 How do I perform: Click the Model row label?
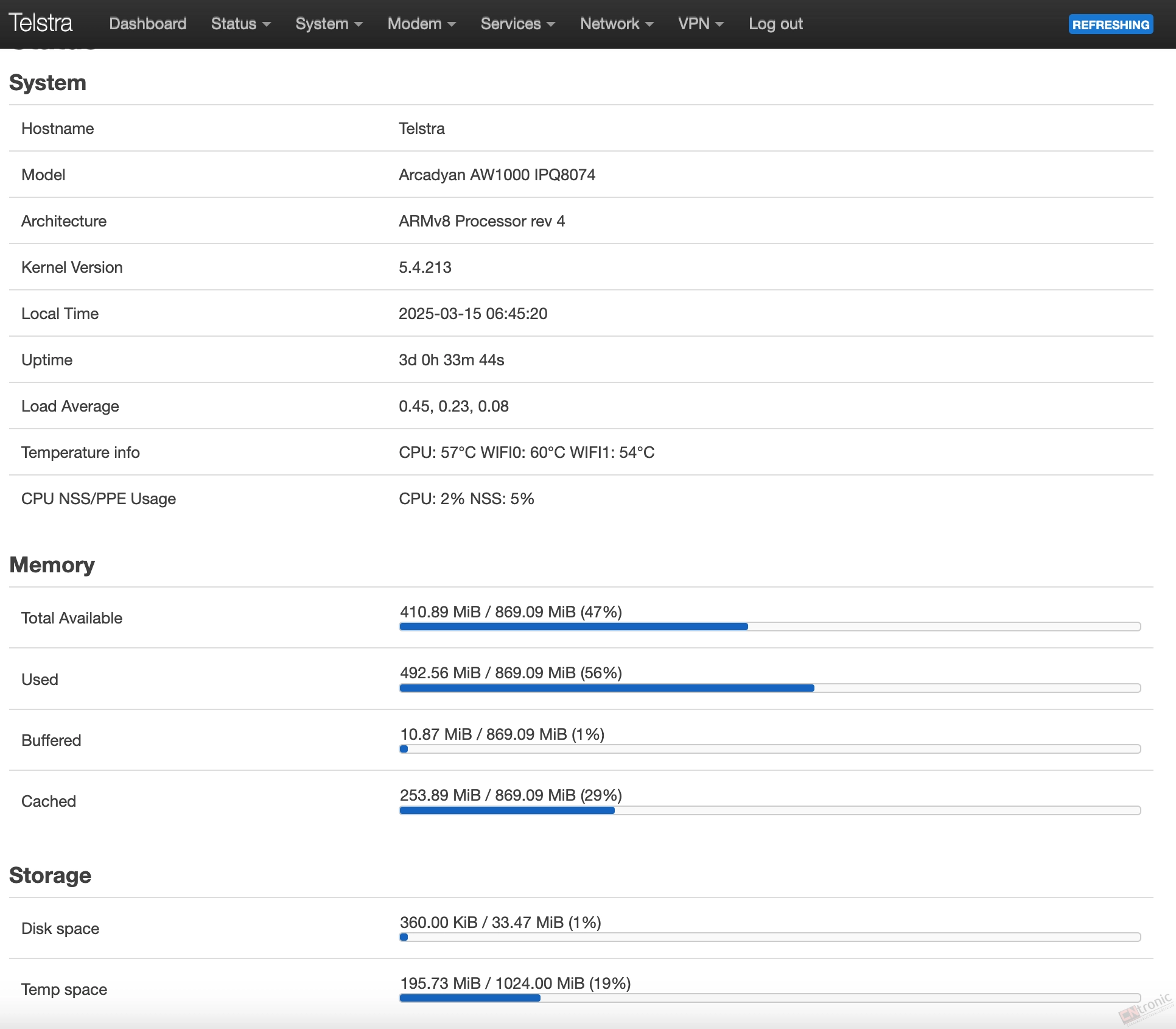coord(43,175)
